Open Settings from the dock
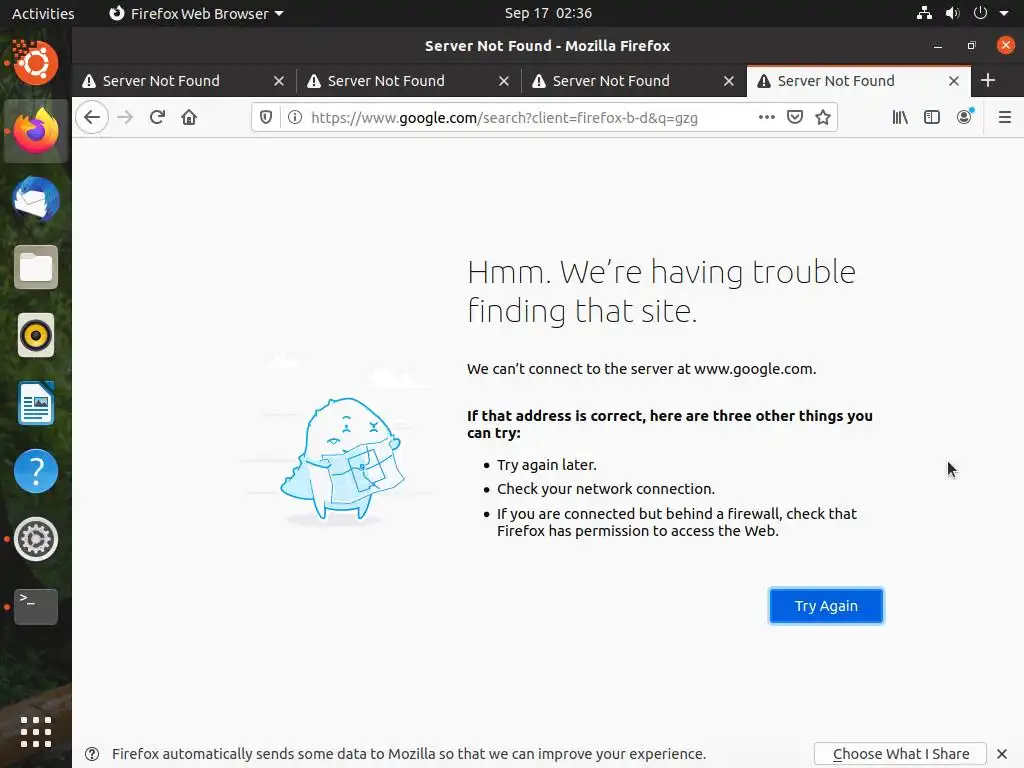This screenshot has height=768, width=1024. point(36,539)
